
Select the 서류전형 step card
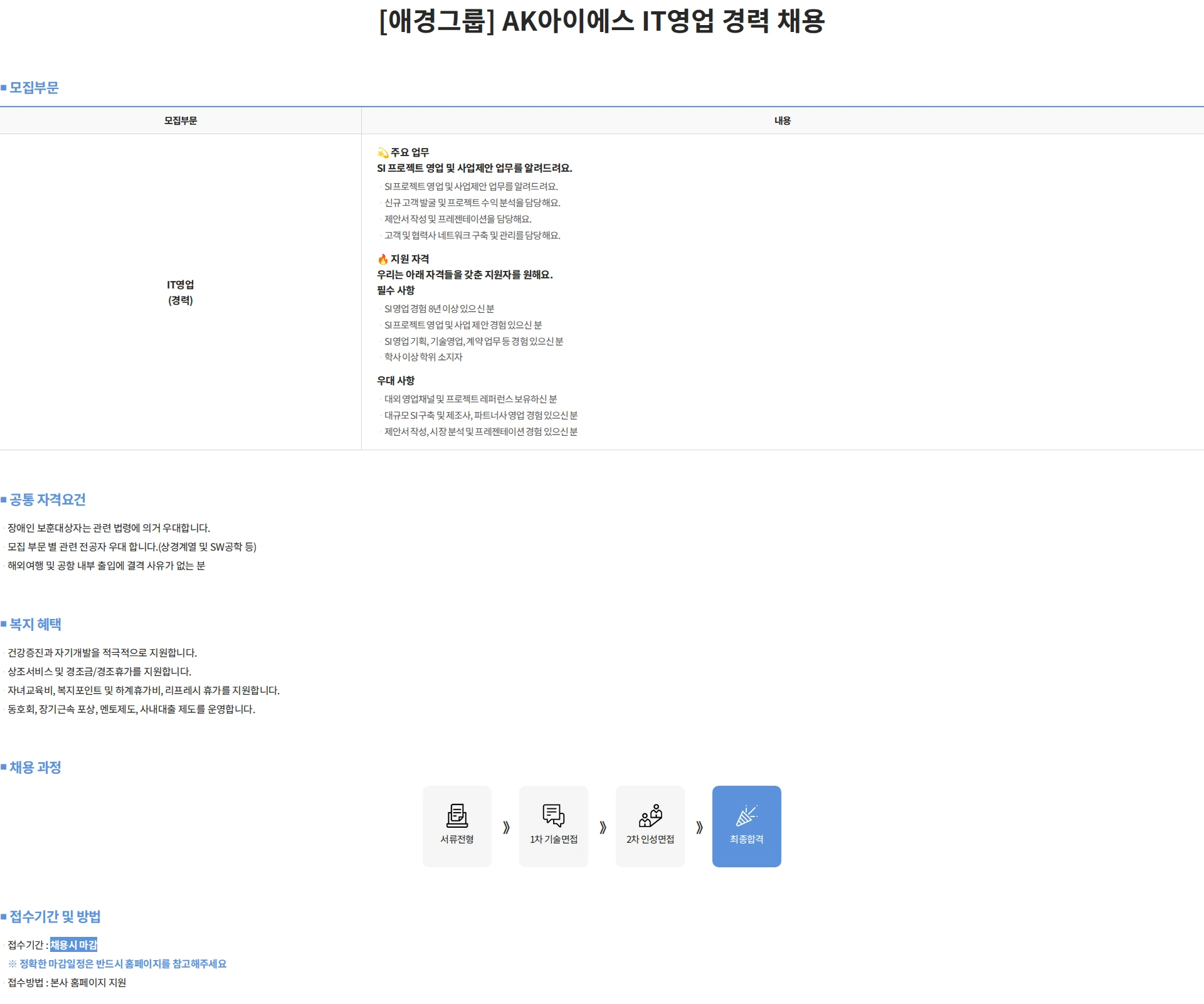tap(457, 827)
